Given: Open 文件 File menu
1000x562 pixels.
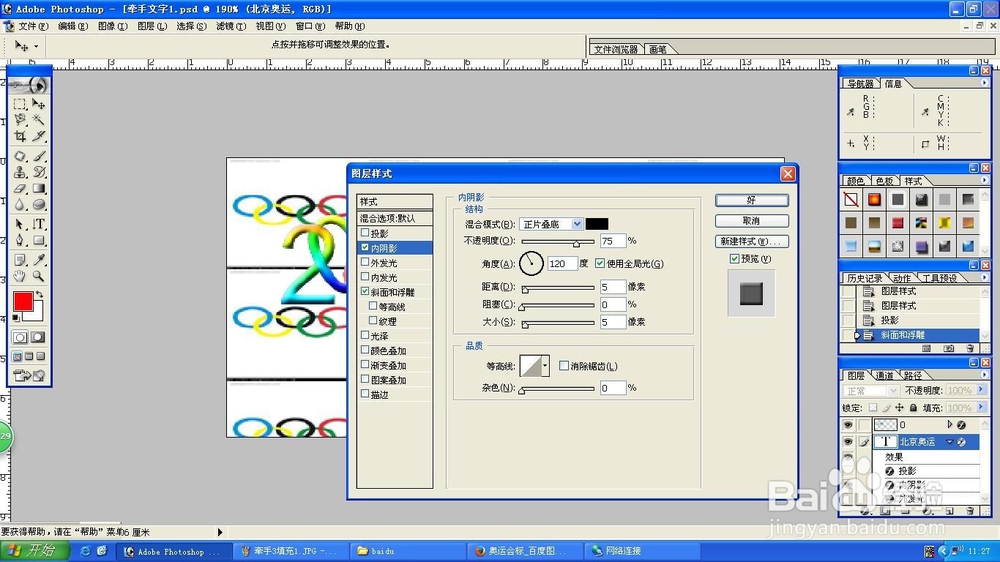Looking at the screenshot, I should pyautogui.click(x=33, y=26).
